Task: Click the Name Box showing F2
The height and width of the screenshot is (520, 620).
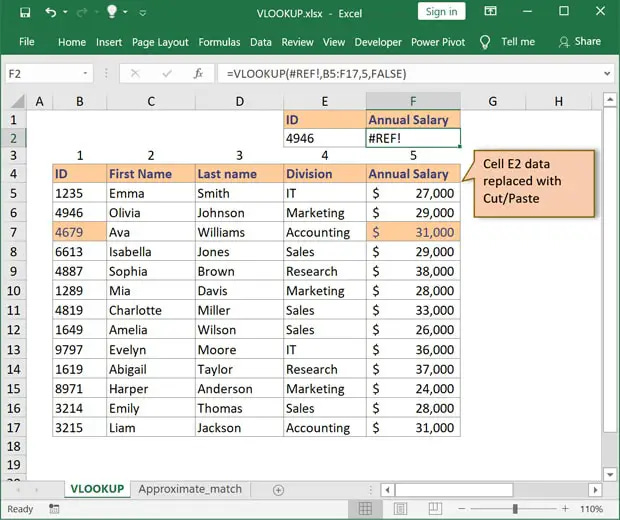Action: click(x=43, y=74)
